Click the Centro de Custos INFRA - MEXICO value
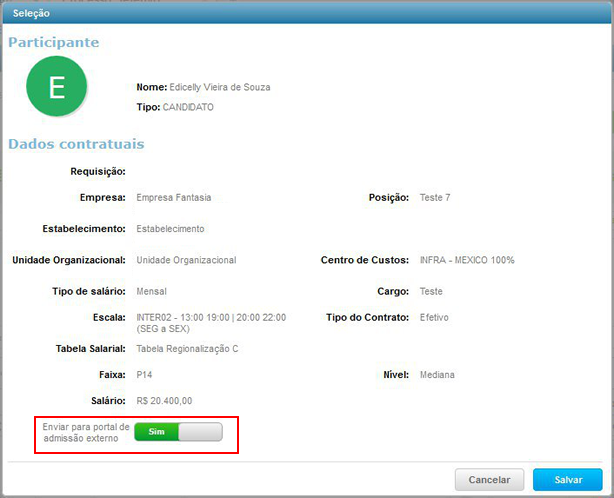The image size is (614, 498). pos(467,260)
